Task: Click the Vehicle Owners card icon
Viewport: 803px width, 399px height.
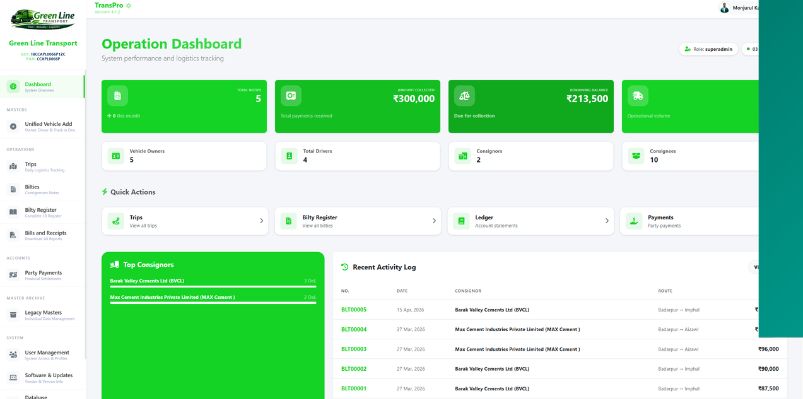Action: pos(116,156)
